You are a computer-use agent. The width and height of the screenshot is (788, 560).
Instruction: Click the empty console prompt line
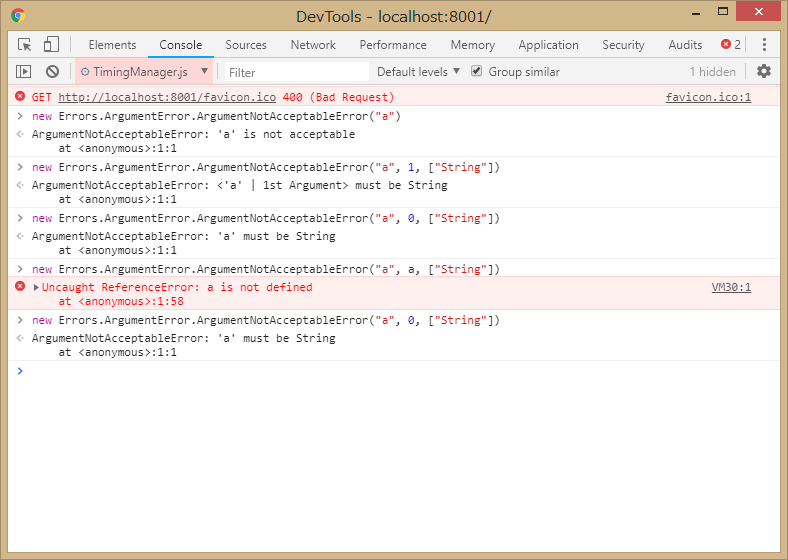tap(400, 371)
